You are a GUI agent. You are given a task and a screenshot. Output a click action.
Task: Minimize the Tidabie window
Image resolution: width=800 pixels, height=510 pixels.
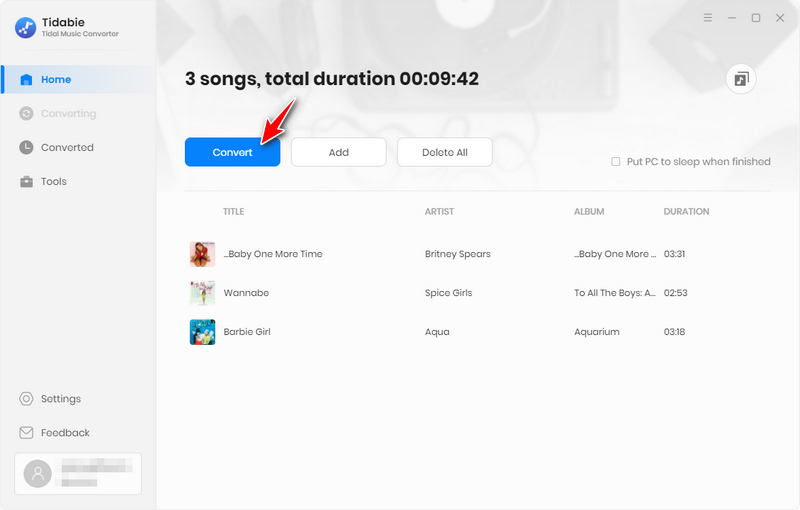[732, 18]
